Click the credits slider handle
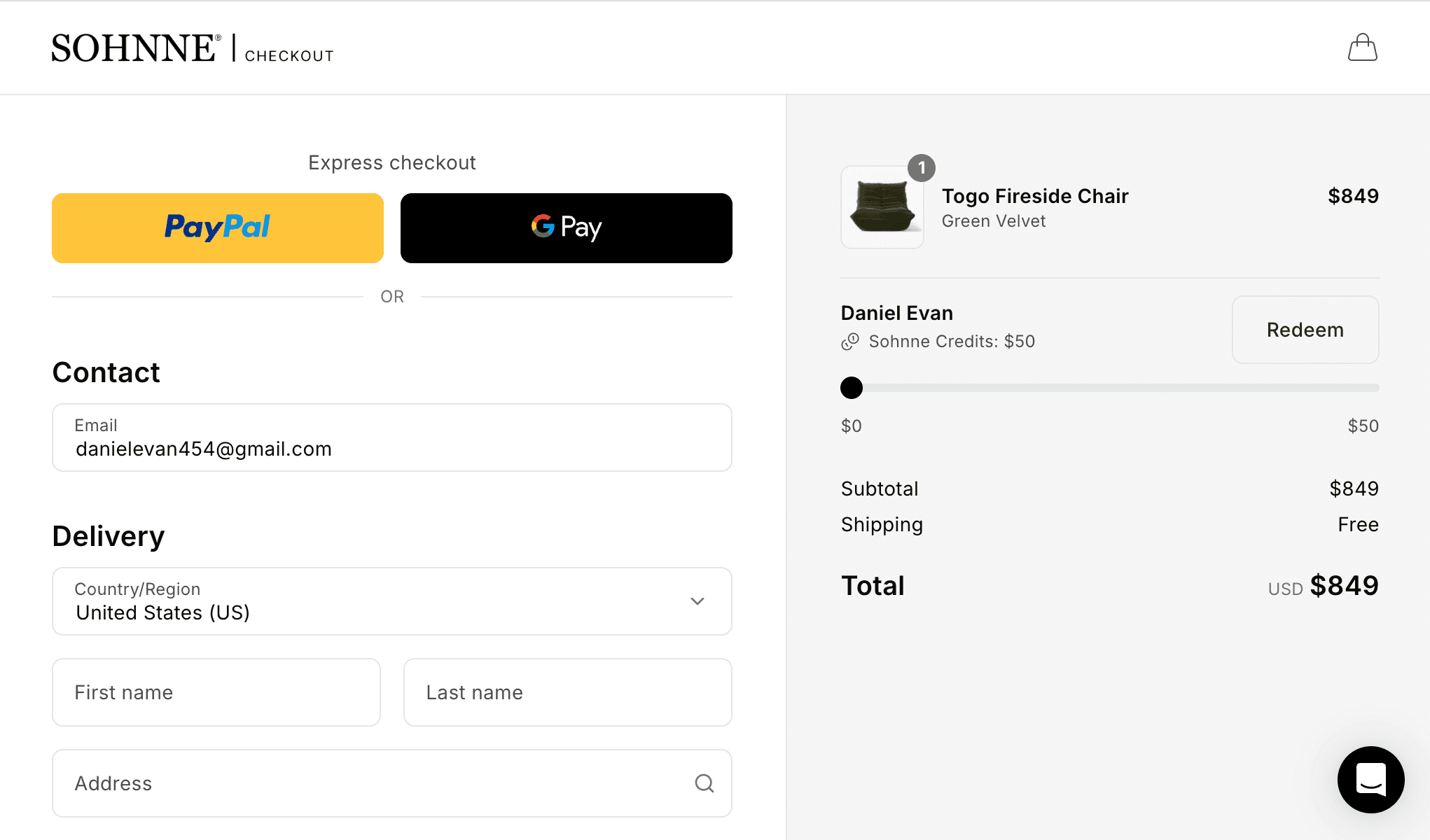Screen dimensions: 1430x840 tap(852, 388)
